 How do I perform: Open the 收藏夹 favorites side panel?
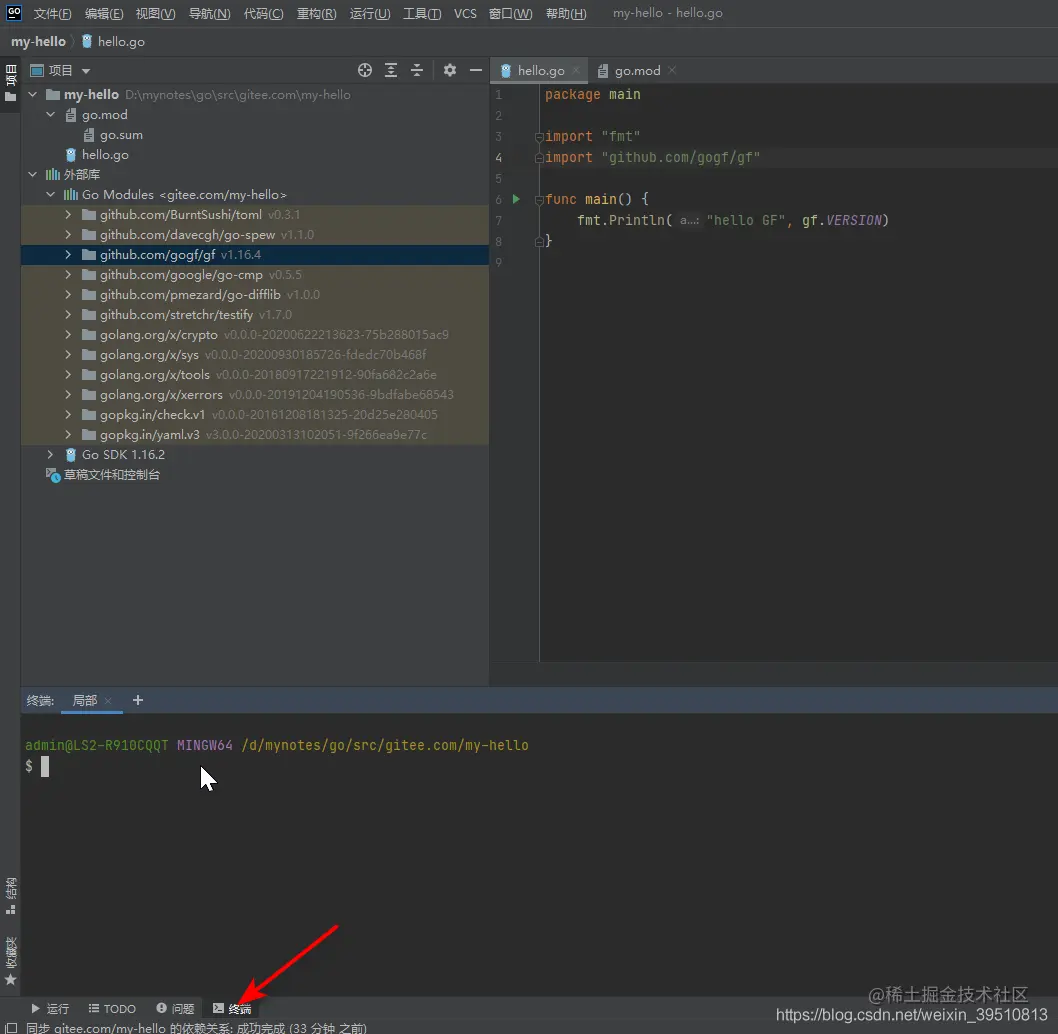pyautogui.click(x=10, y=960)
